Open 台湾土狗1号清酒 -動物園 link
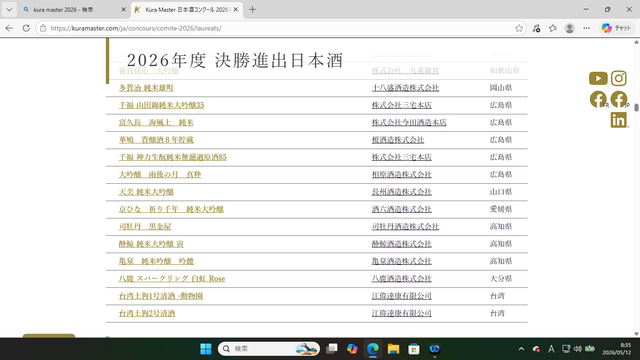This screenshot has height=360, width=640. click(161, 296)
